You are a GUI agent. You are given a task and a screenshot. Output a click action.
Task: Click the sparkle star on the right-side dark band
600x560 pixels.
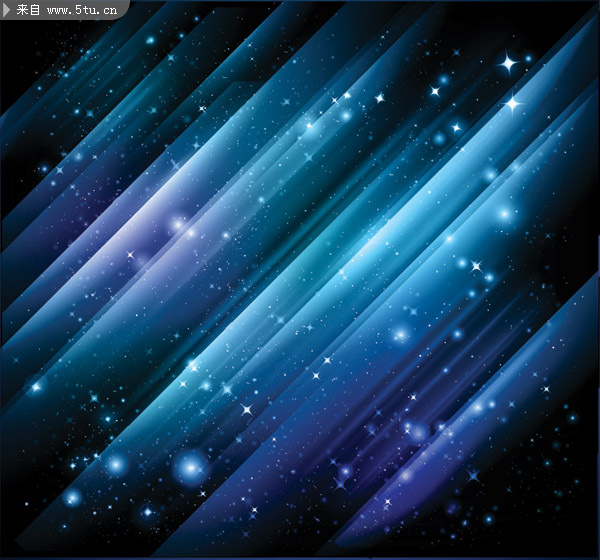pyautogui.click(x=477, y=266)
